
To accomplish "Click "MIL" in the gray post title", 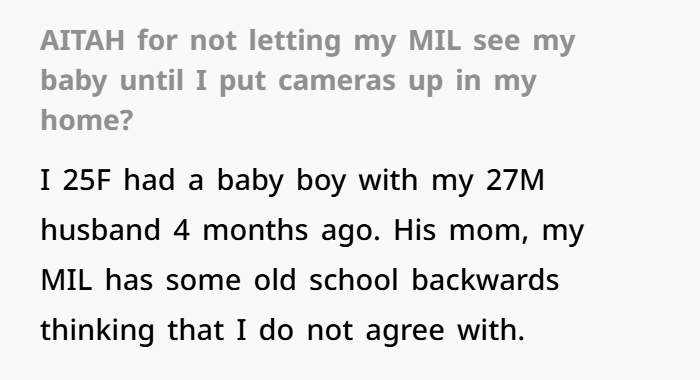I will click(x=434, y=40).
